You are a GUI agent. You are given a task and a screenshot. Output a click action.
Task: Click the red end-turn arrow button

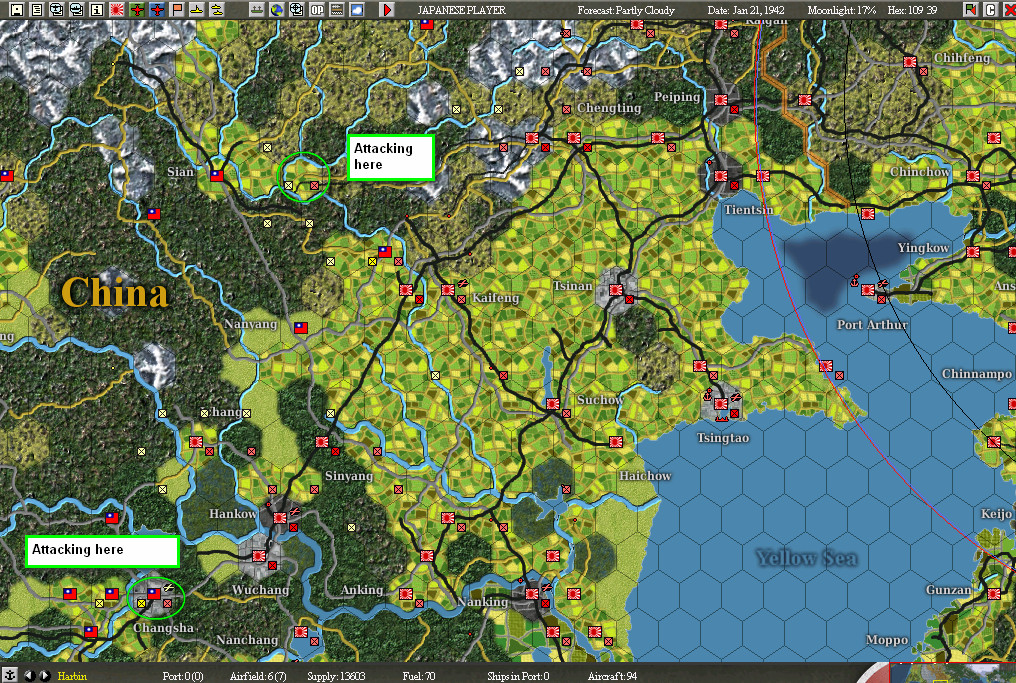coord(387,9)
